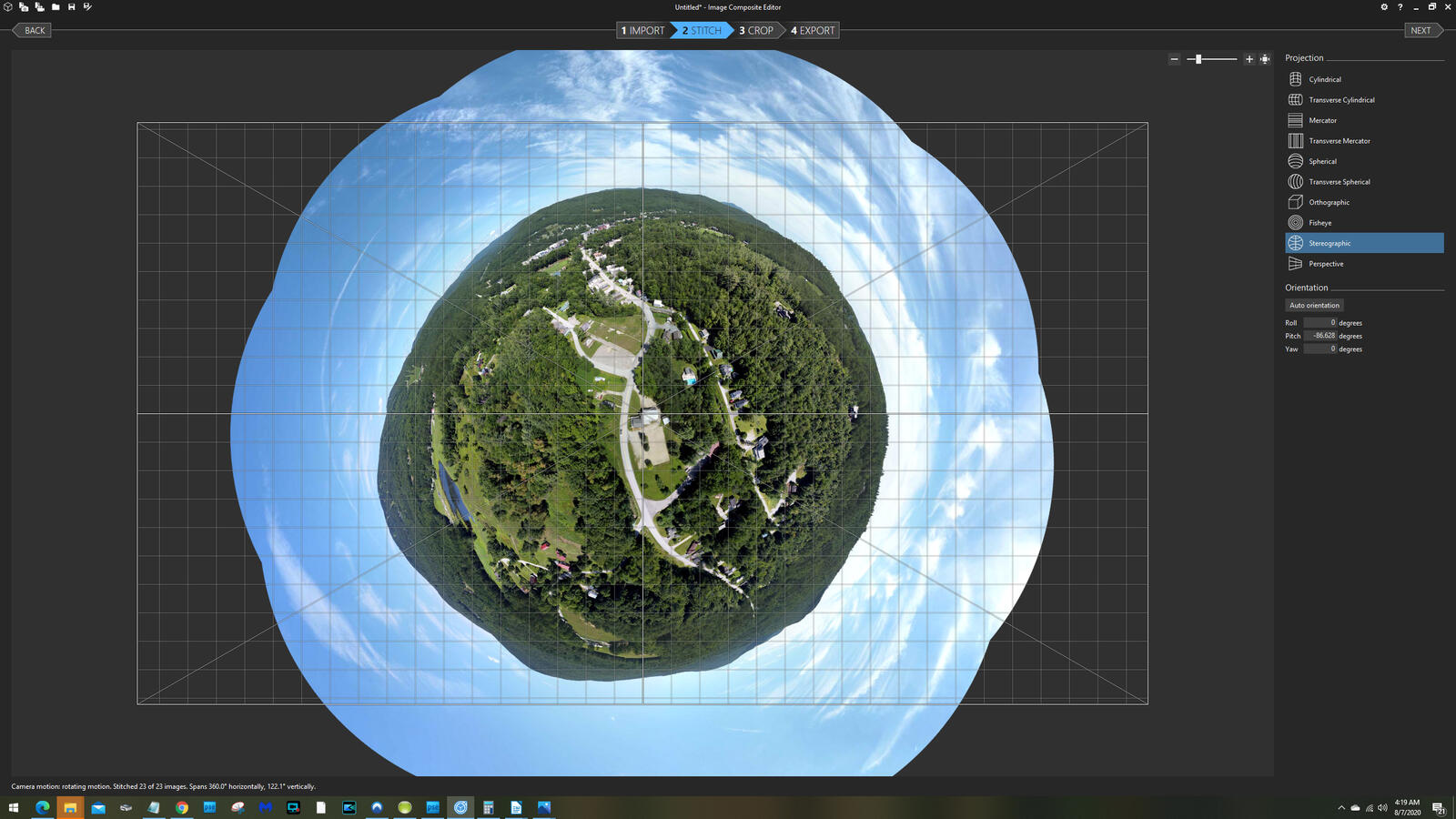Select the Fisheye projection
The width and height of the screenshot is (1456, 819).
pos(1319,223)
